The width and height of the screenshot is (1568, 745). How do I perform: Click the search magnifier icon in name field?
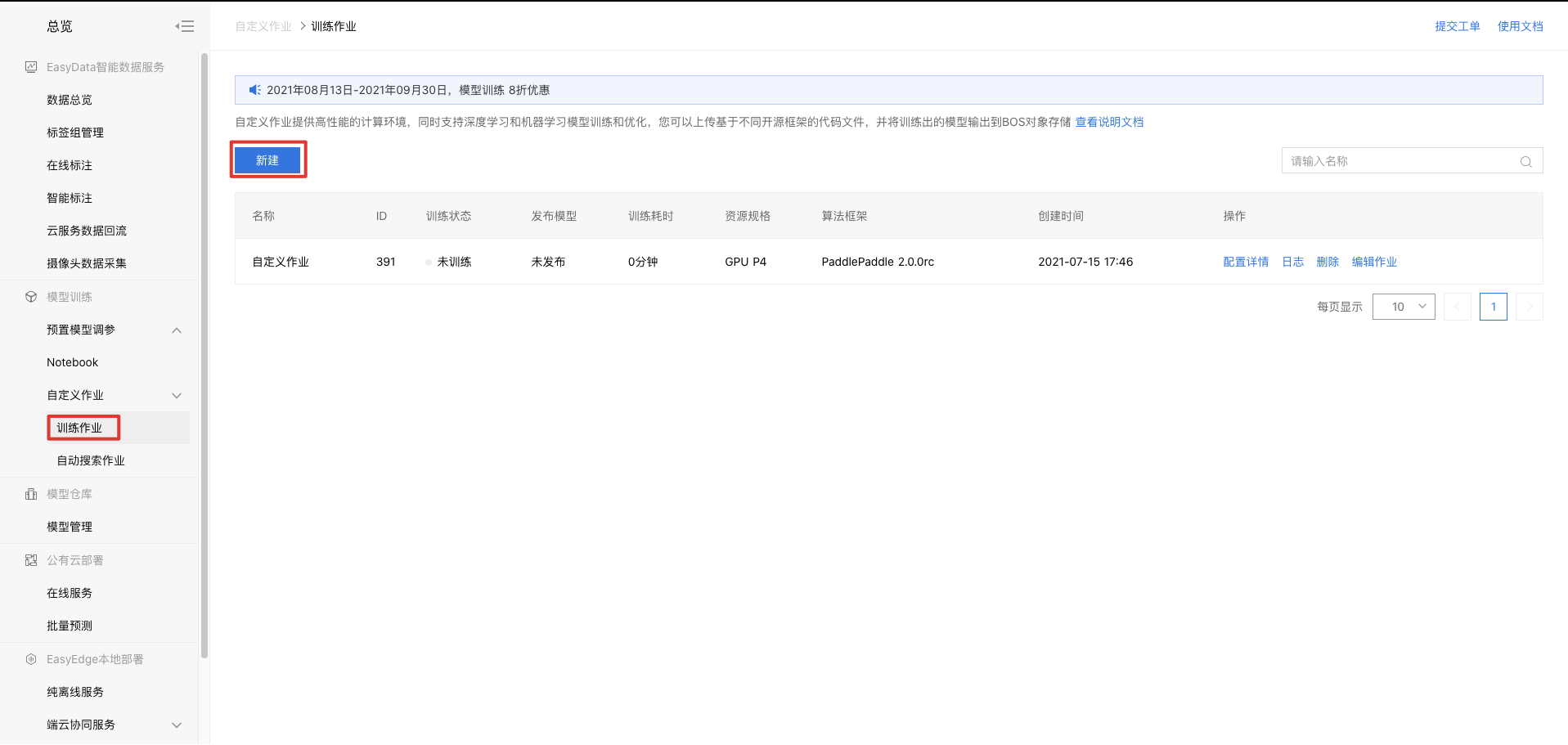point(1525,161)
